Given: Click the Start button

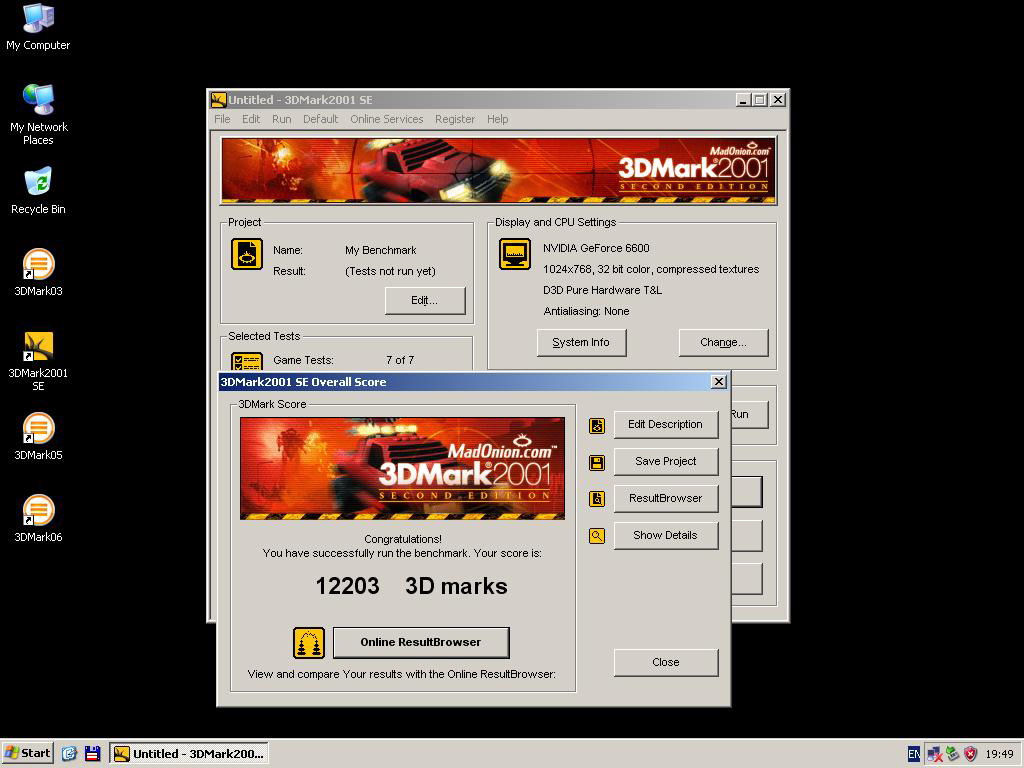Looking at the screenshot, I should point(27,754).
